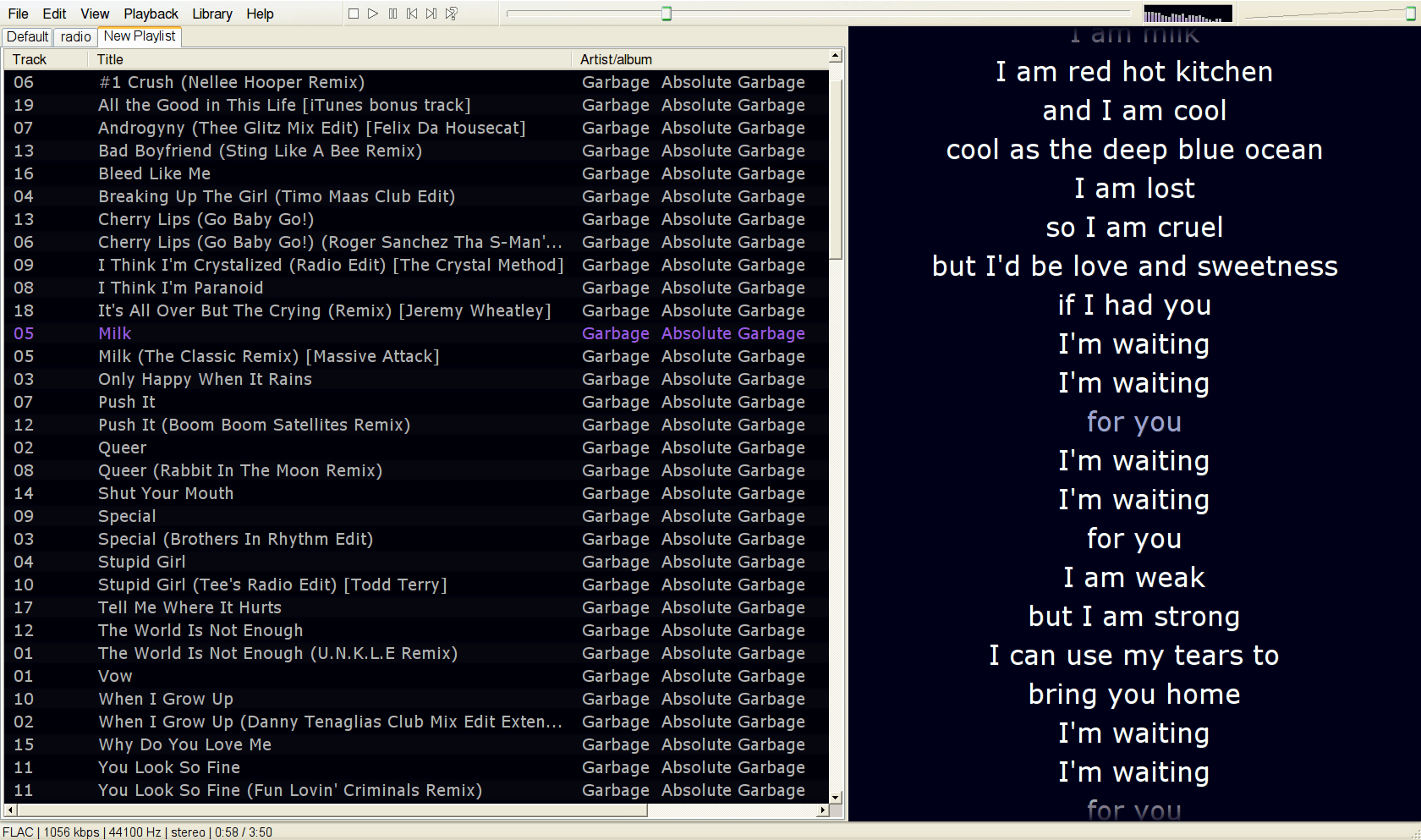Image resolution: width=1421 pixels, height=840 pixels.
Task: Click the volume slider handle
Action: (1411, 14)
